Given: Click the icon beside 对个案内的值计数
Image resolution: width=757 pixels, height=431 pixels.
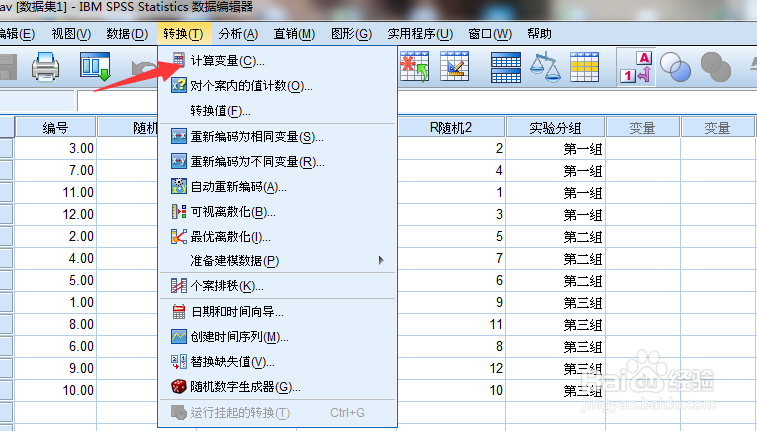Looking at the screenshot, I should [179, 86].
